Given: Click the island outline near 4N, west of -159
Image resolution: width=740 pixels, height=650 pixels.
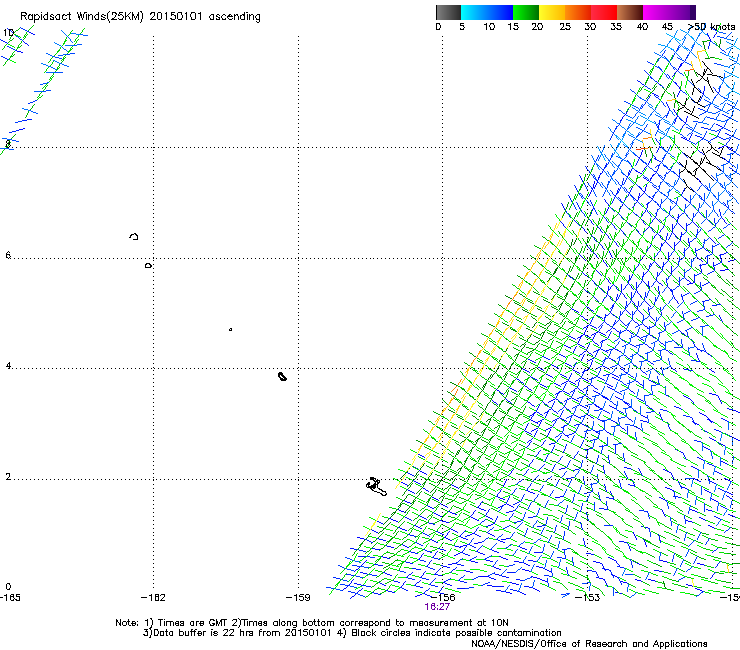Looking at the screenshot, I should [282, 376].
